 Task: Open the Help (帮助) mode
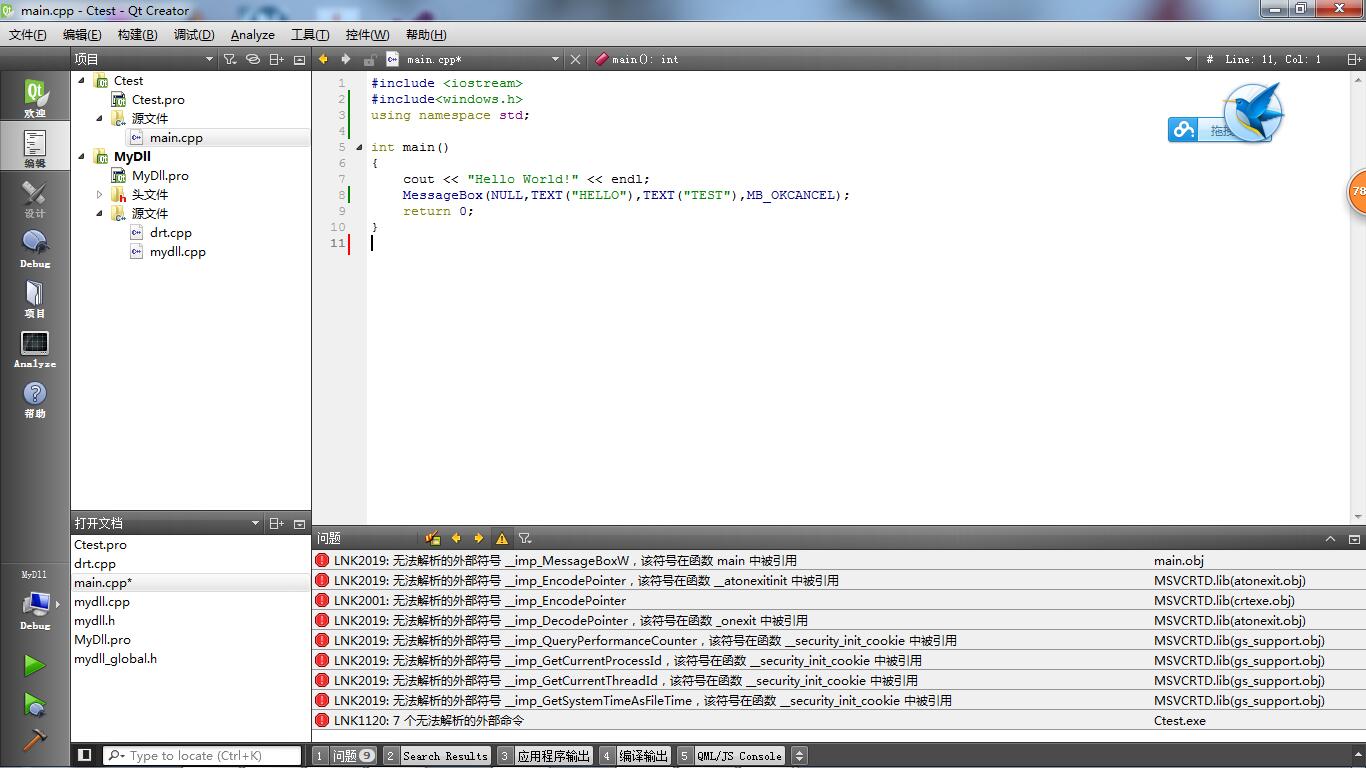[x=35, y=398]
